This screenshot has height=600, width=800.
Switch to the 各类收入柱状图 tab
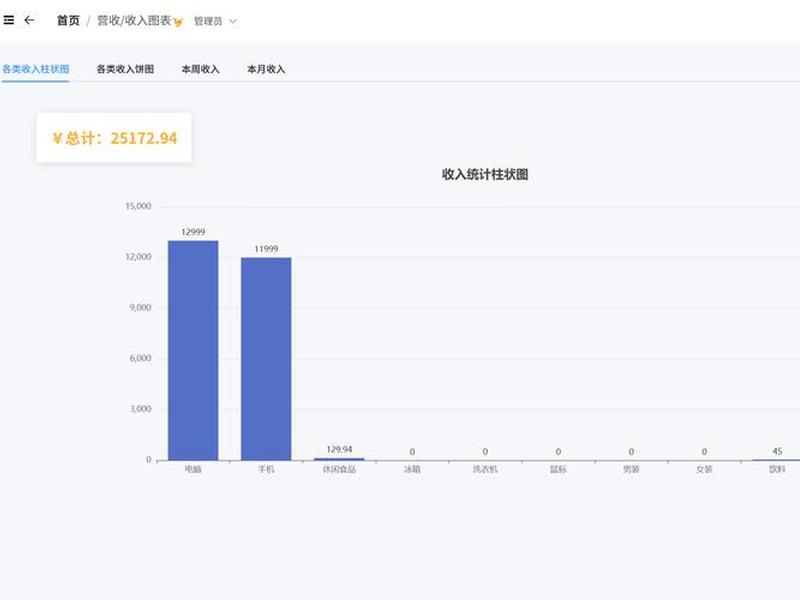click(x=36, y=69)
